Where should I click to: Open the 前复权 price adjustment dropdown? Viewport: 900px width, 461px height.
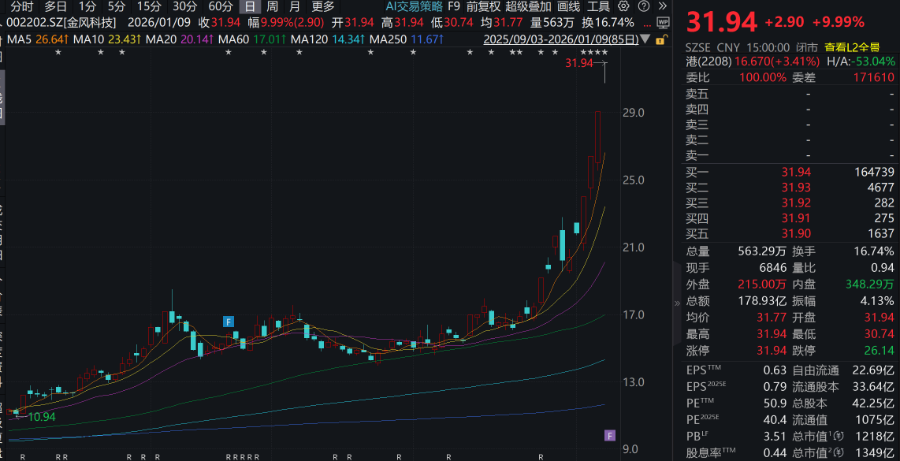click(x=483, y=6)
